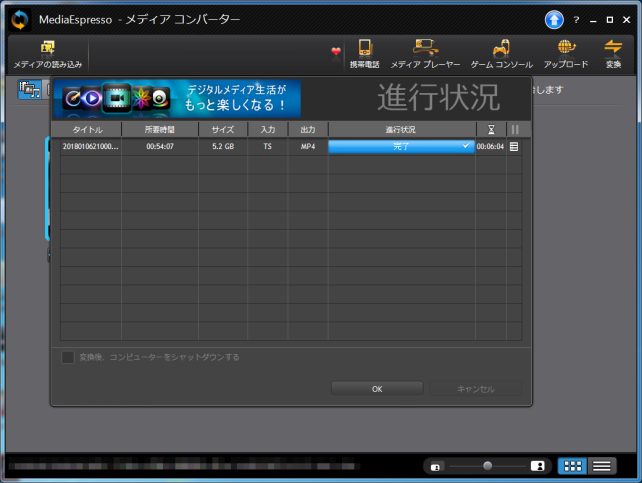Open the question mark help icon

[x=576, y=20]
